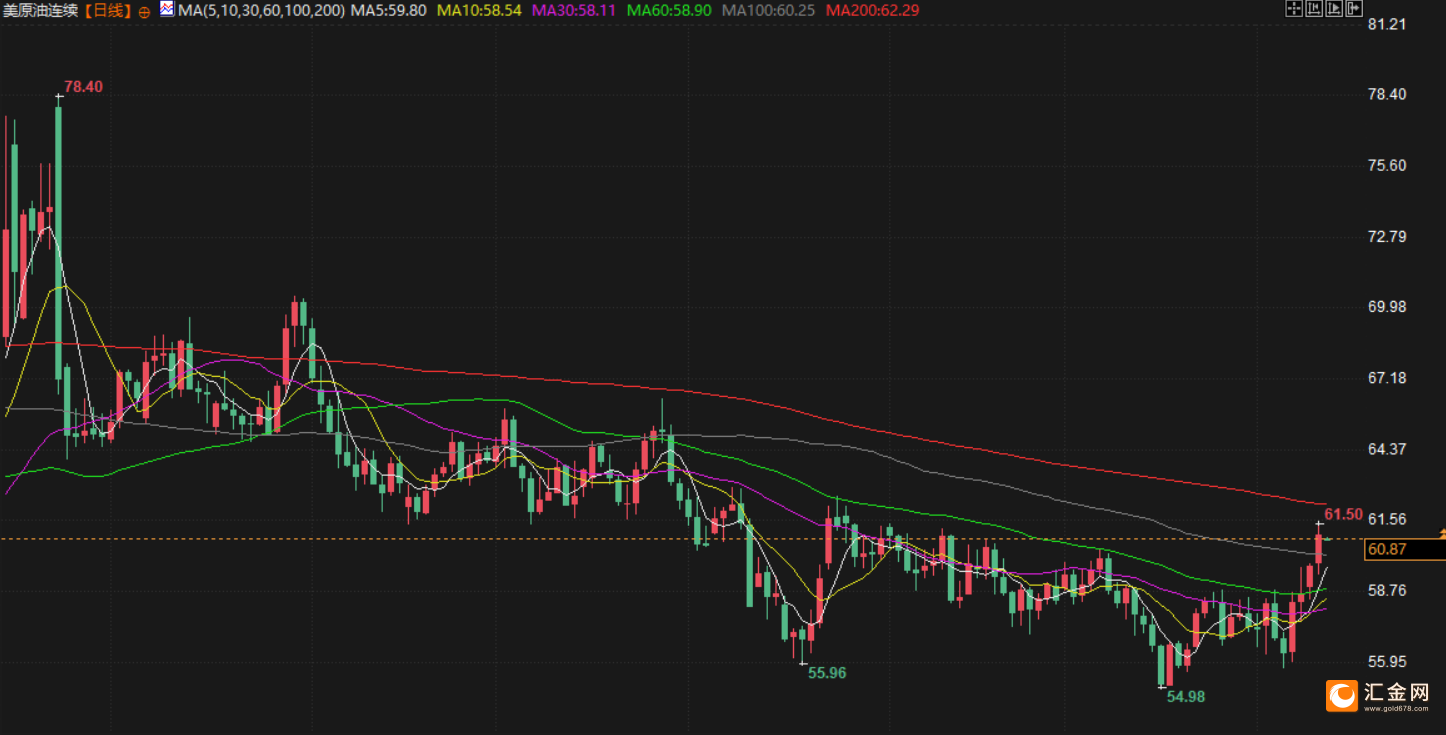Select the 日线 period label
Viewport: 1446px width, 735px height.
coord(109,11)
